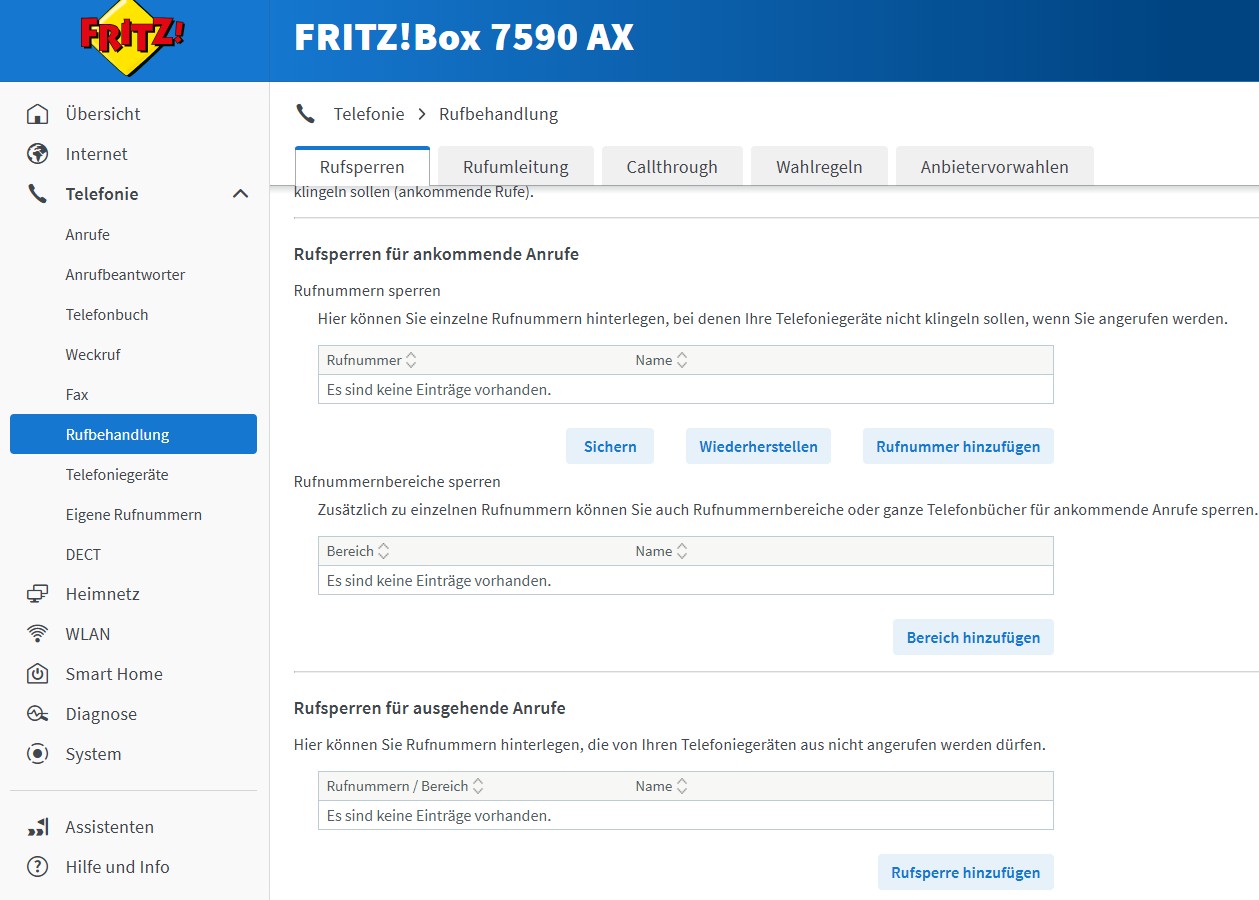1259x900 pixels.
Task: Open the Rufumleitung tab
Action: tap(516, 166)
